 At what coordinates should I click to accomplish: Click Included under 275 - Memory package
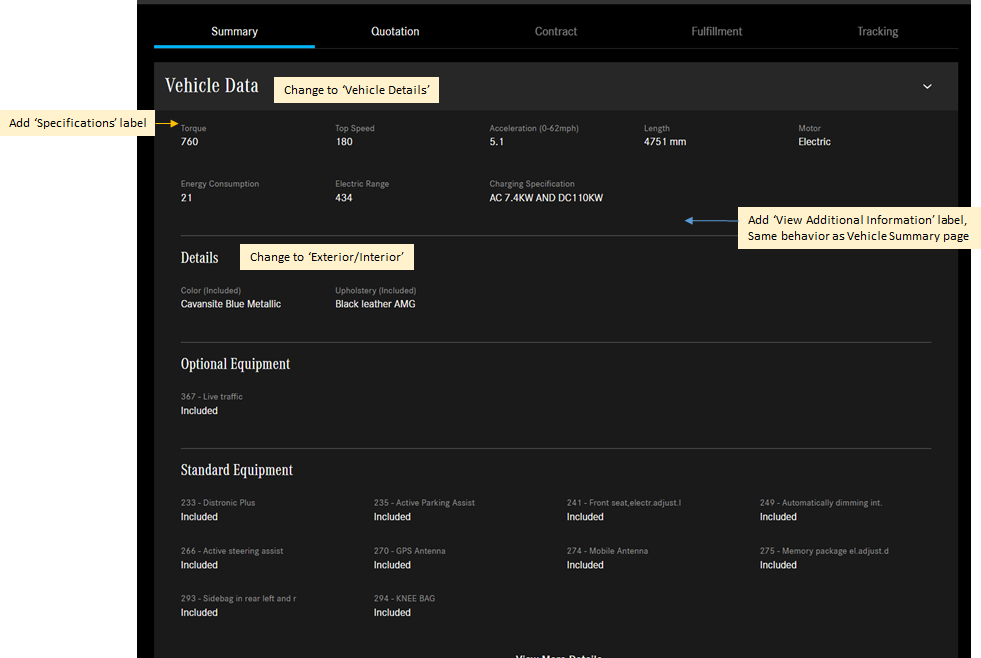[x=778, y=565]
